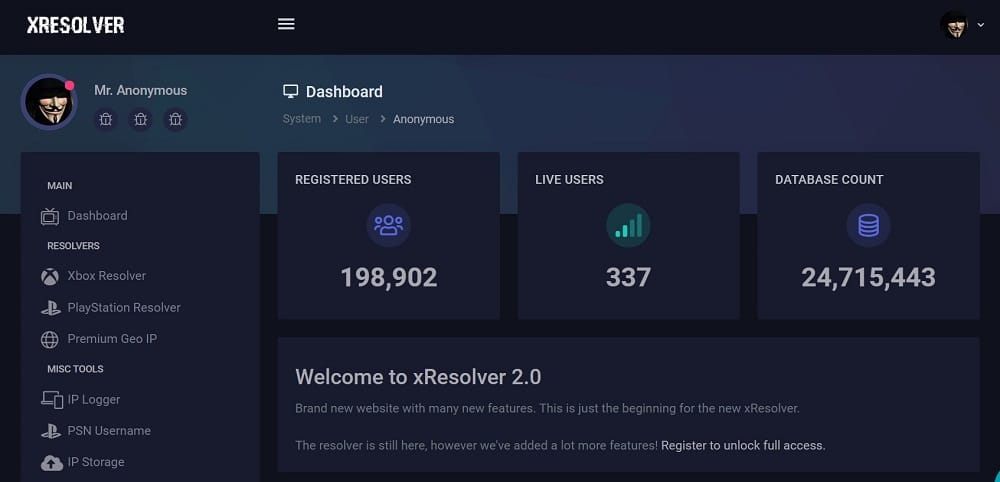1000x482 pixels.
Task: Open the XRESOLVER logo home link
Action: click(x=75, y=26)
